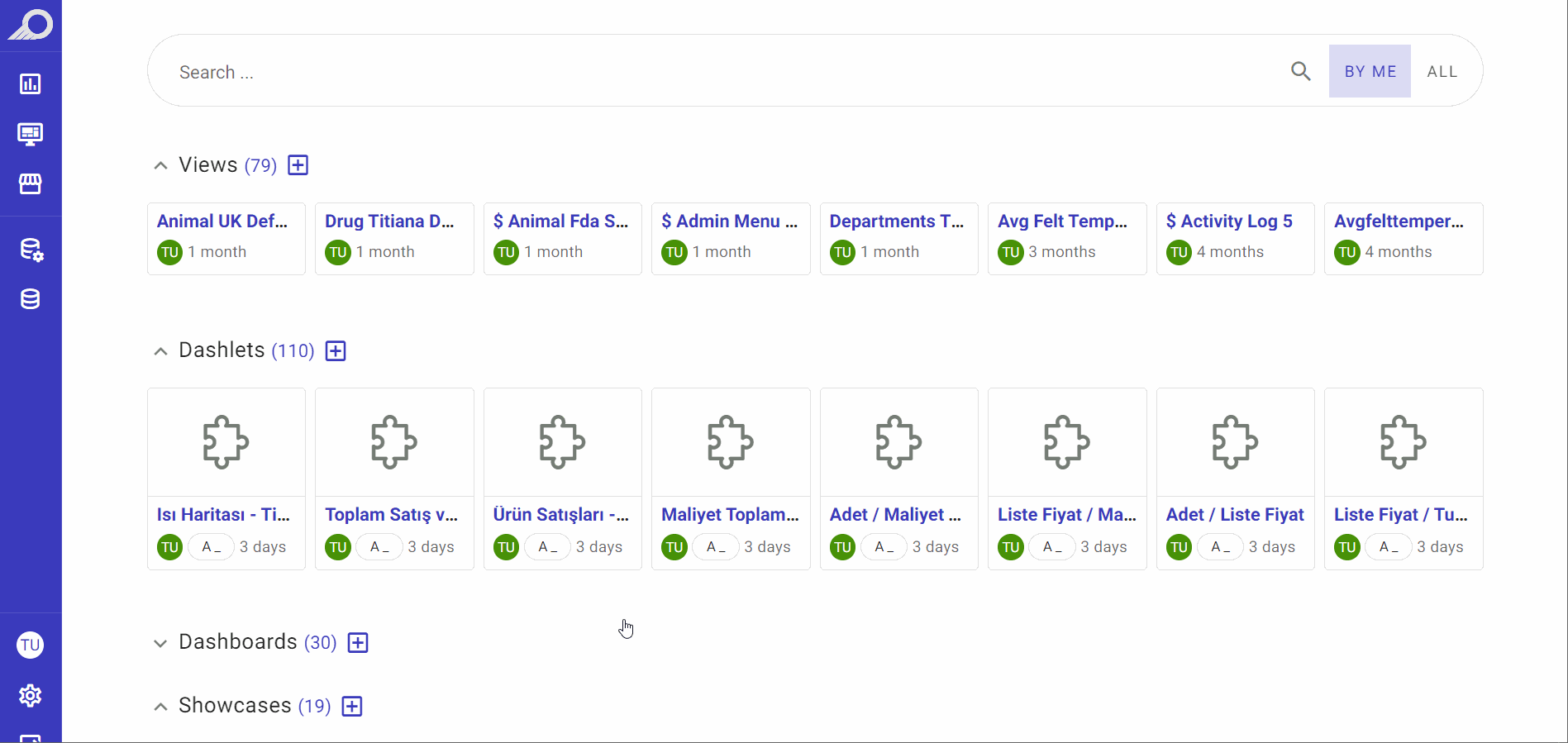Open the chart analytics sidebar icon
The width and height of the screenshot is (1568, 743).
(31, 83)
